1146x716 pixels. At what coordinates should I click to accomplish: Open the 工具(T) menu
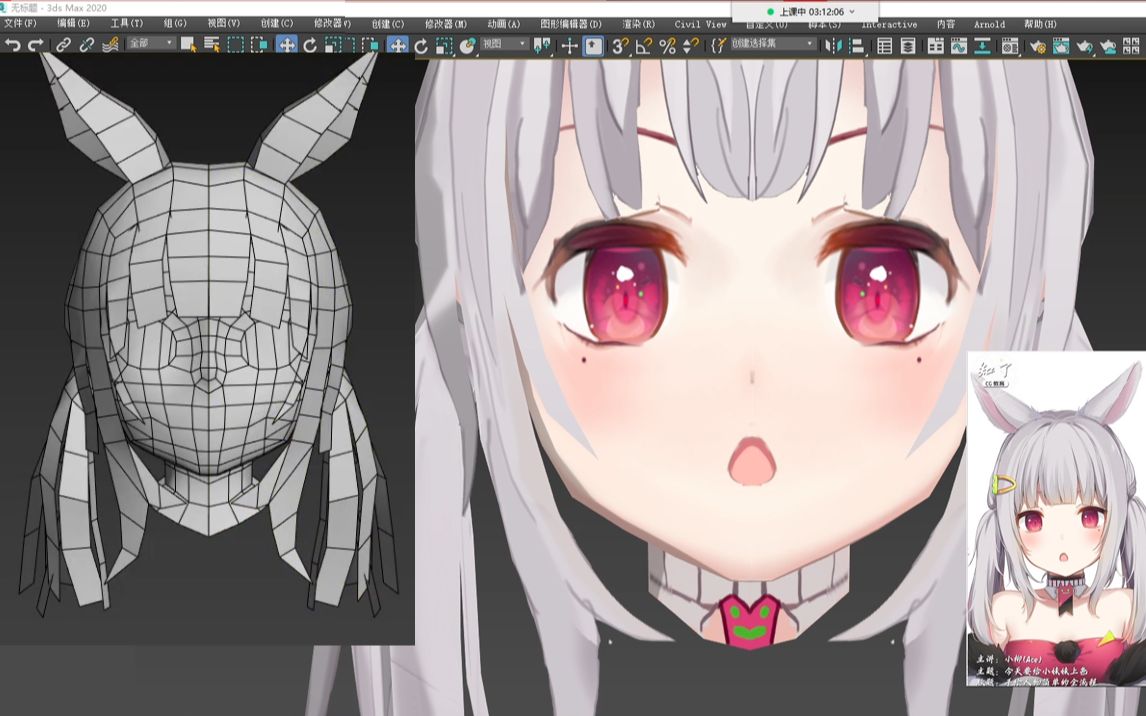tap(126, 23)
